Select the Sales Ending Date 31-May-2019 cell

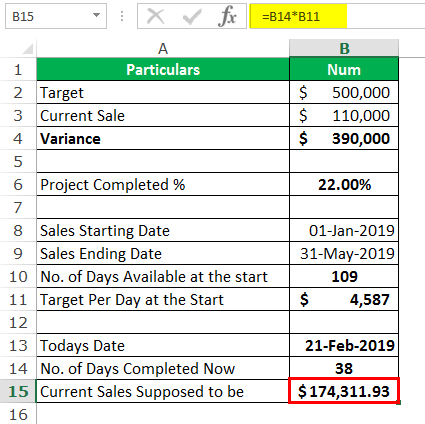[344, 253]
